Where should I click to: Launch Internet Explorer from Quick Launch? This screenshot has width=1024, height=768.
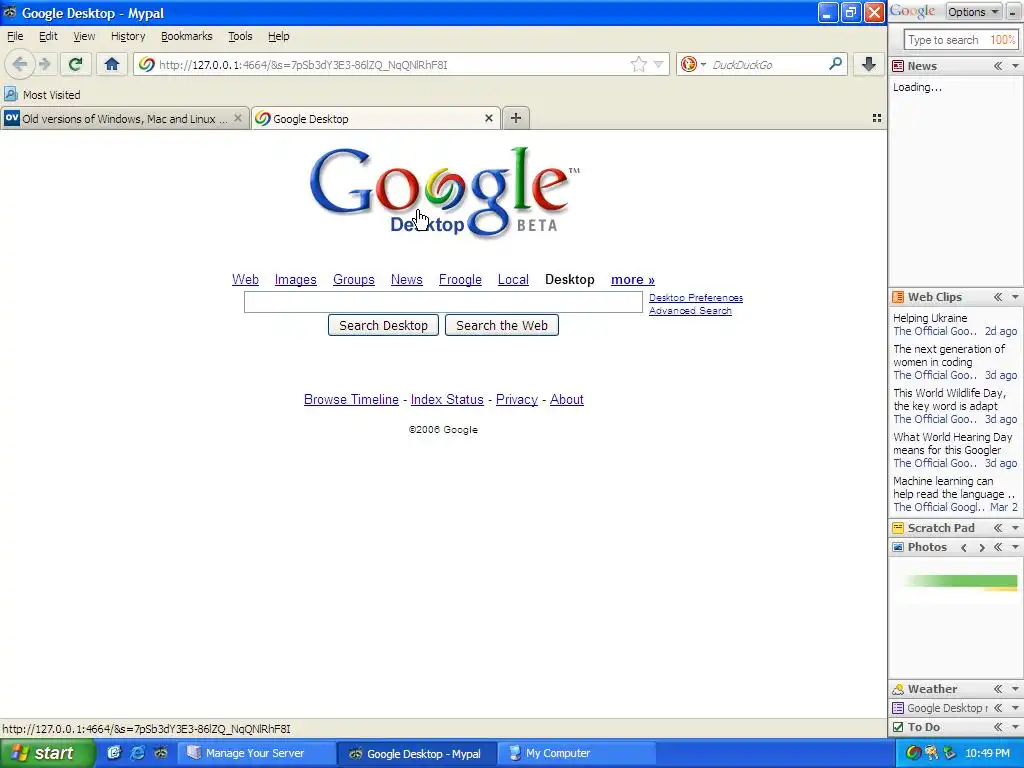138,753
